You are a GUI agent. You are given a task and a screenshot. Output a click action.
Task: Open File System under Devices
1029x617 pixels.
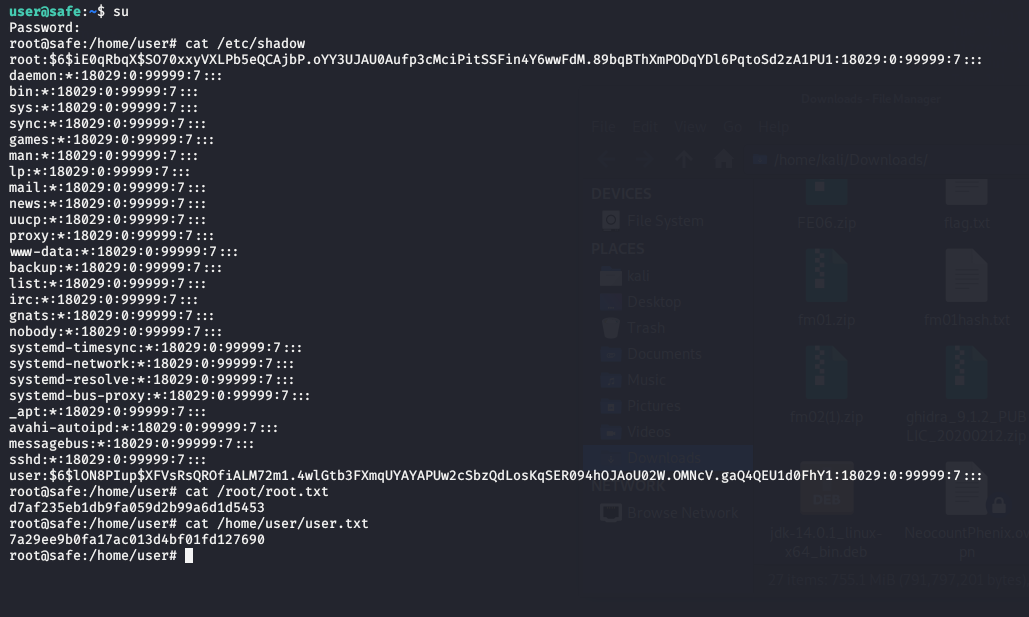pos(665,221)
